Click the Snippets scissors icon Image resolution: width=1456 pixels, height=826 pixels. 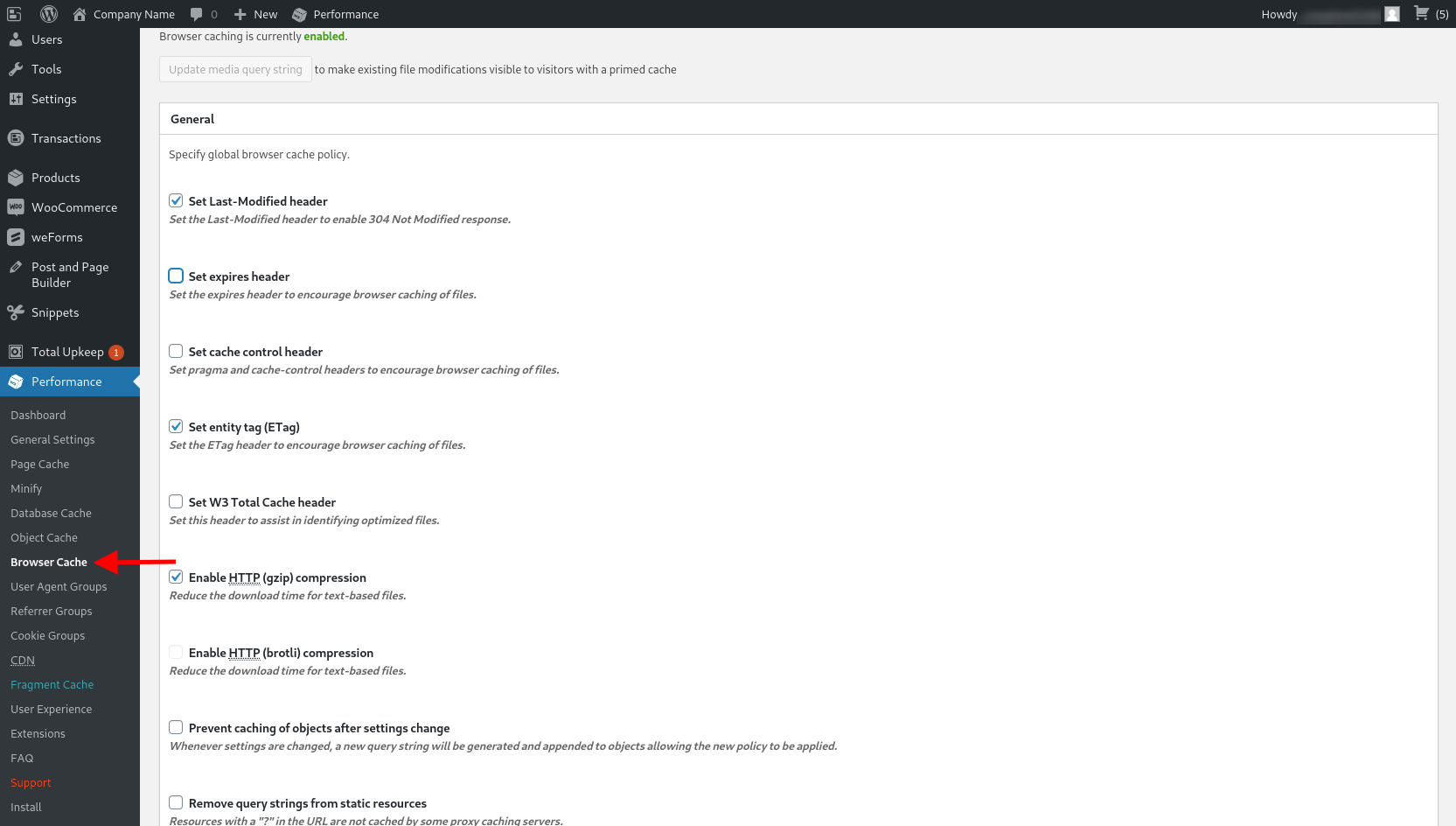[x=16, y=311]
